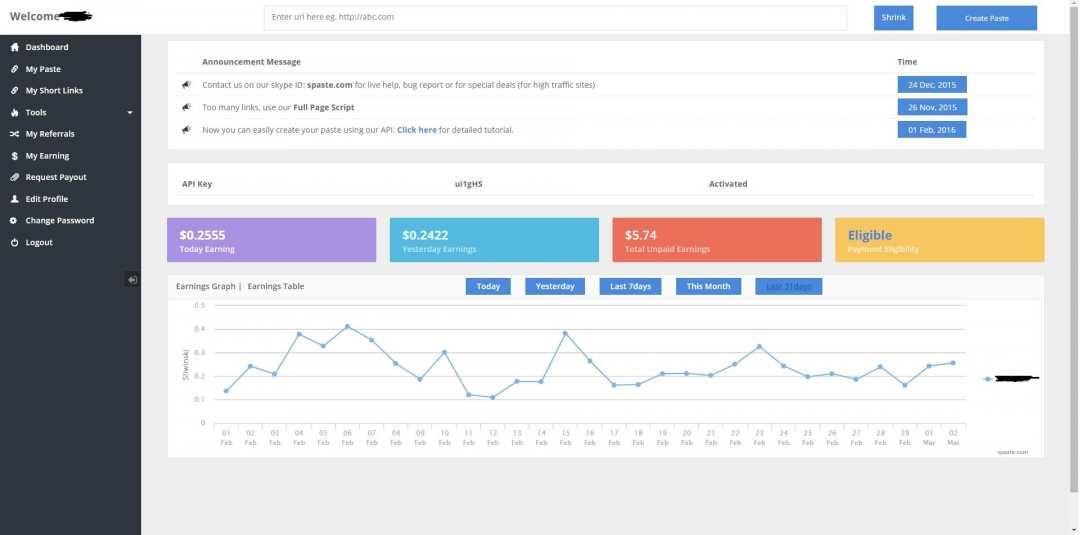Image resolution: width=1080 pixels, height=535 pixels.
Task: Click the Dashboard home icon
Action: (14, 47)
